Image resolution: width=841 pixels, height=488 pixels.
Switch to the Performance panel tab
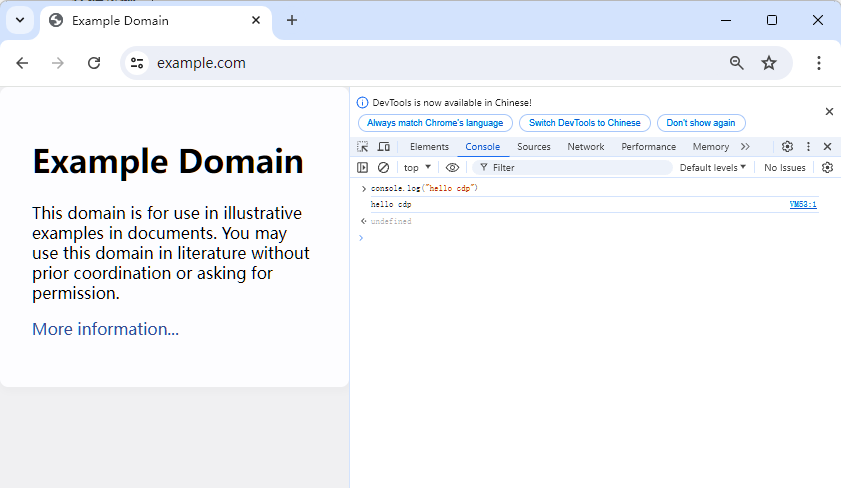[648, 146]
